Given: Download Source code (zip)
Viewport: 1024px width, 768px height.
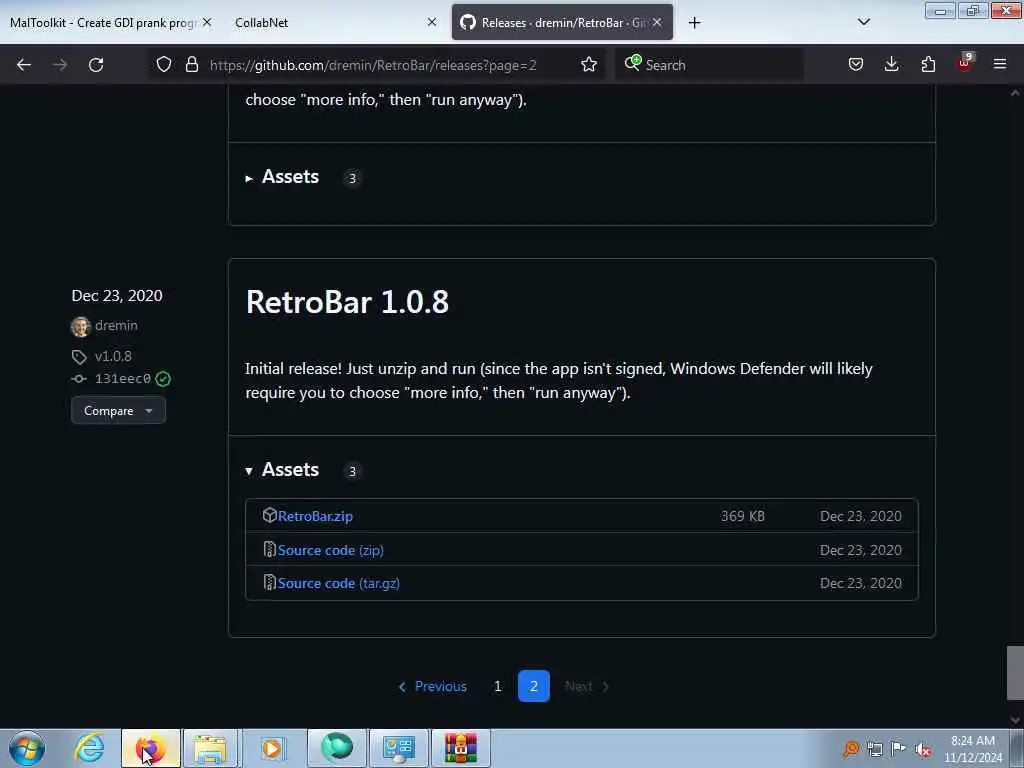Looking at the screenshot, I should pyautogui.click(x=330, y=550).
